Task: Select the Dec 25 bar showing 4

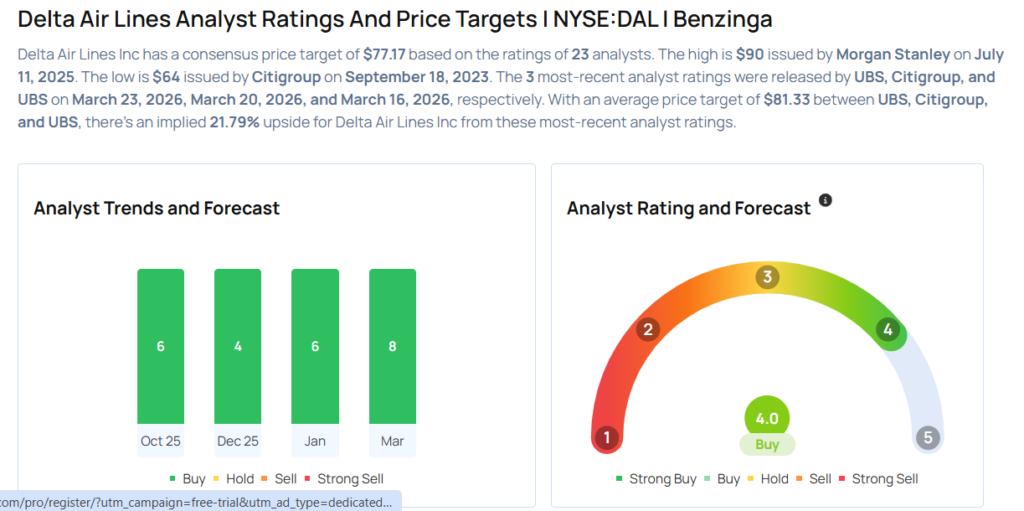Action: pyautogui.click(x=237, y=346)
